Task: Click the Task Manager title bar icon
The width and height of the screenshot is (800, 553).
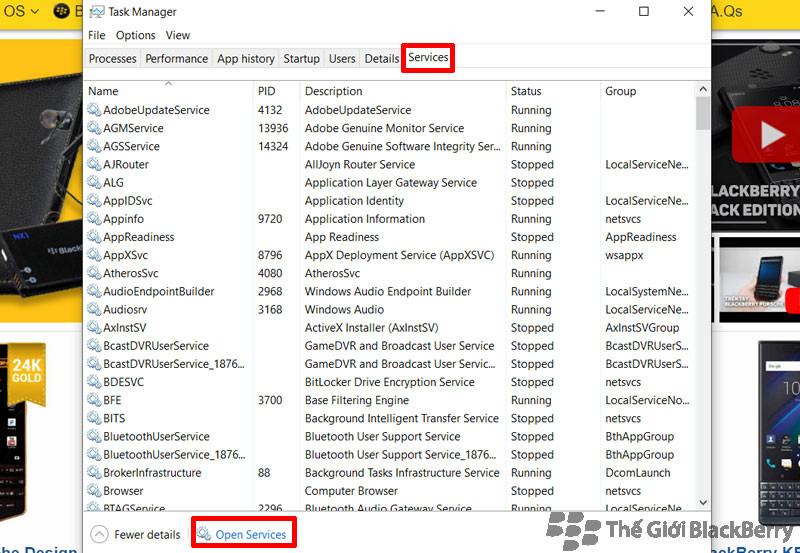Action: click(x=96, y=12)
